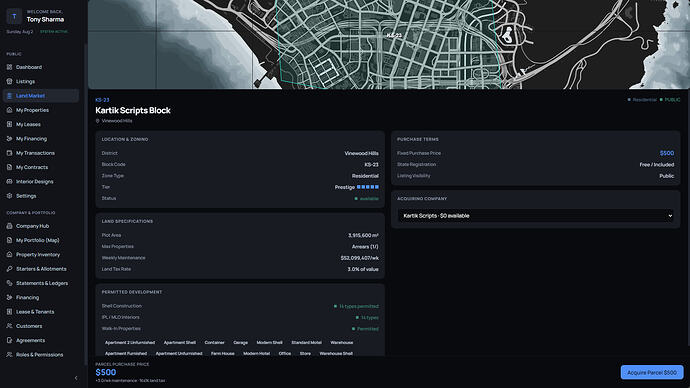Click the Lease & Tenants icon
The height and width of the screenshot is (388, 690).
pos(9,312)
